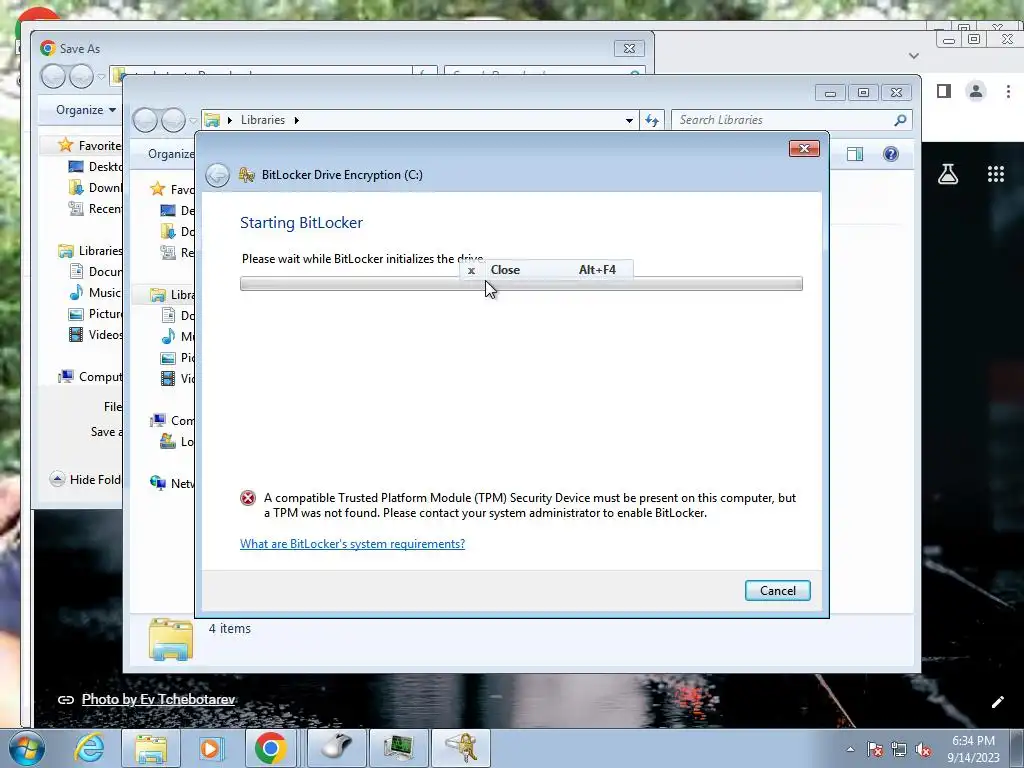Close the BitLocker Drive Encryption dialog

coord(804,149)
